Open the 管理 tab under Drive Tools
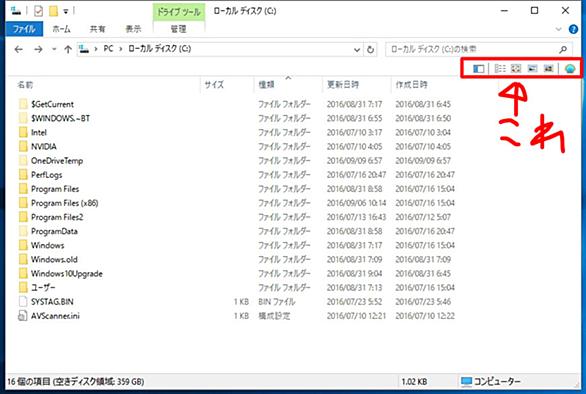Image resolution: width=586 pixels, height=394 pixels. click(x=178, y=29)
